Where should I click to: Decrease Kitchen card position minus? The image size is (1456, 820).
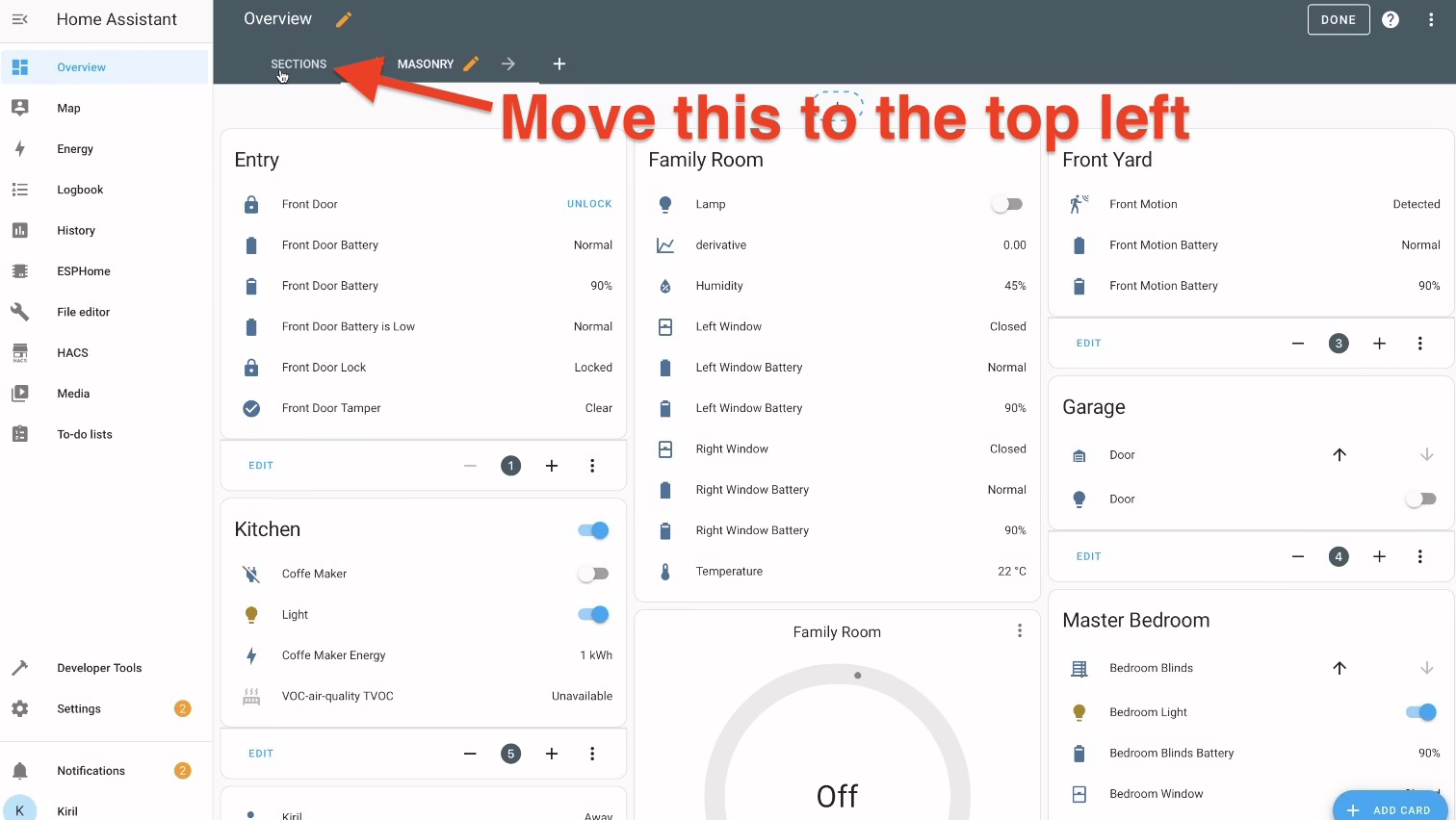coord(470,754)
